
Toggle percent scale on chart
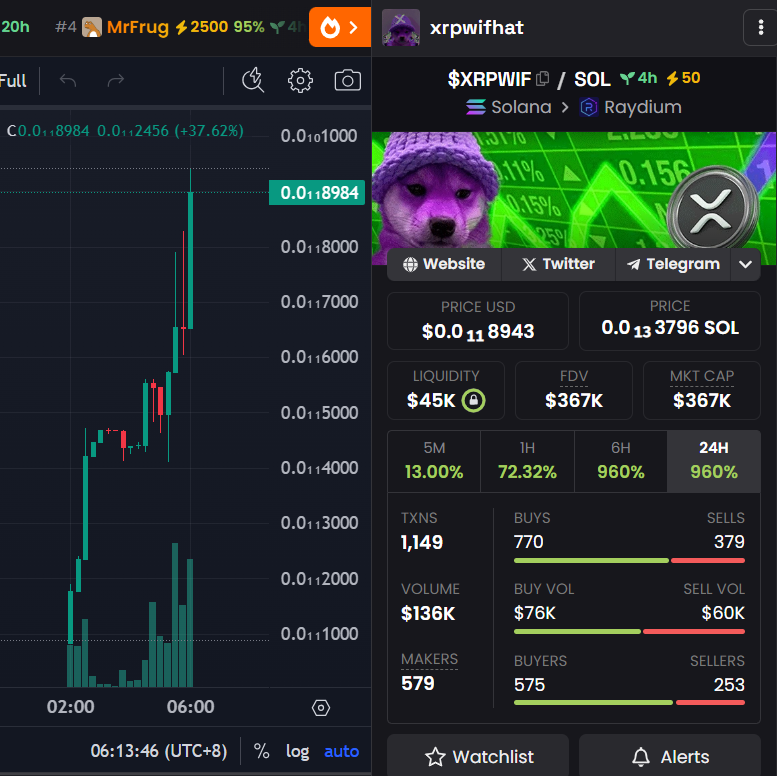tap(262, 751)
